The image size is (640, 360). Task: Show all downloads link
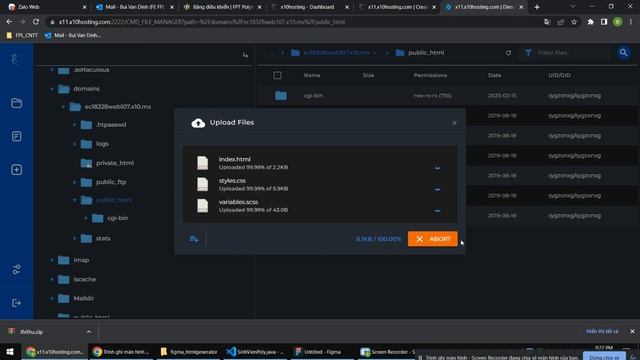coord(602,331)
